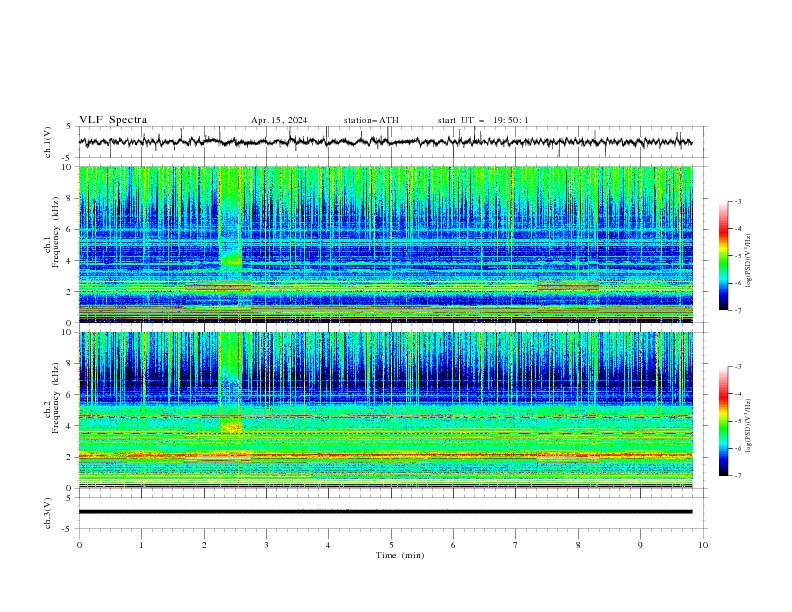
Task: Click the 'station=ATH' label
Action: tap(371, 120)
